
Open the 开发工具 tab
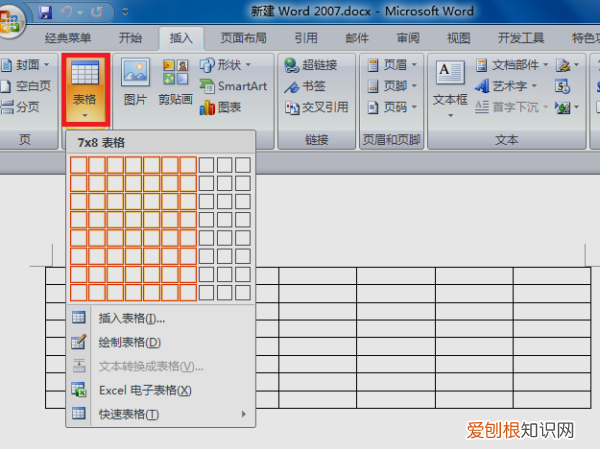[521, 38]
